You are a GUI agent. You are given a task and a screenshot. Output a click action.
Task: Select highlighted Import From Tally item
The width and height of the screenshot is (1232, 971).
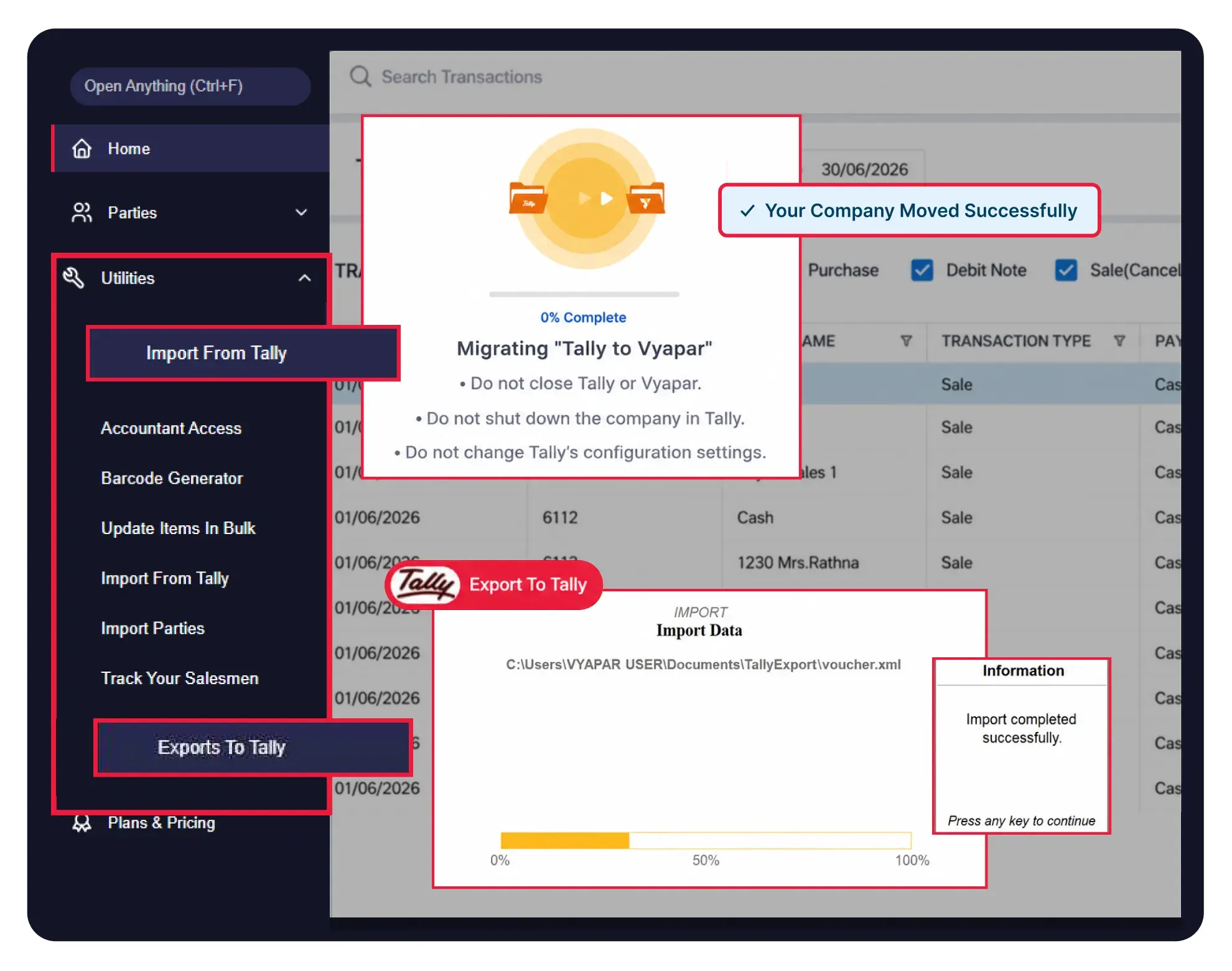click(x=243, y=353)
